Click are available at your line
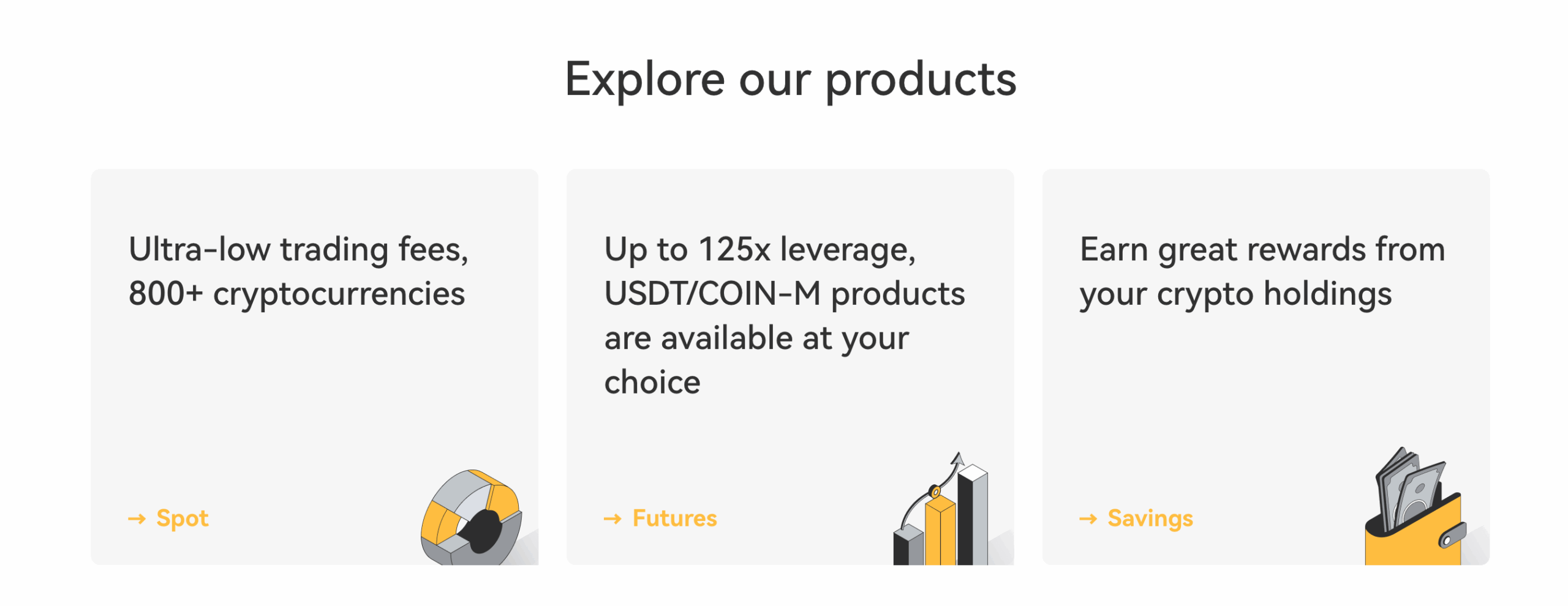The width and height of the screenshot is (1568, 606). point(756,338)
